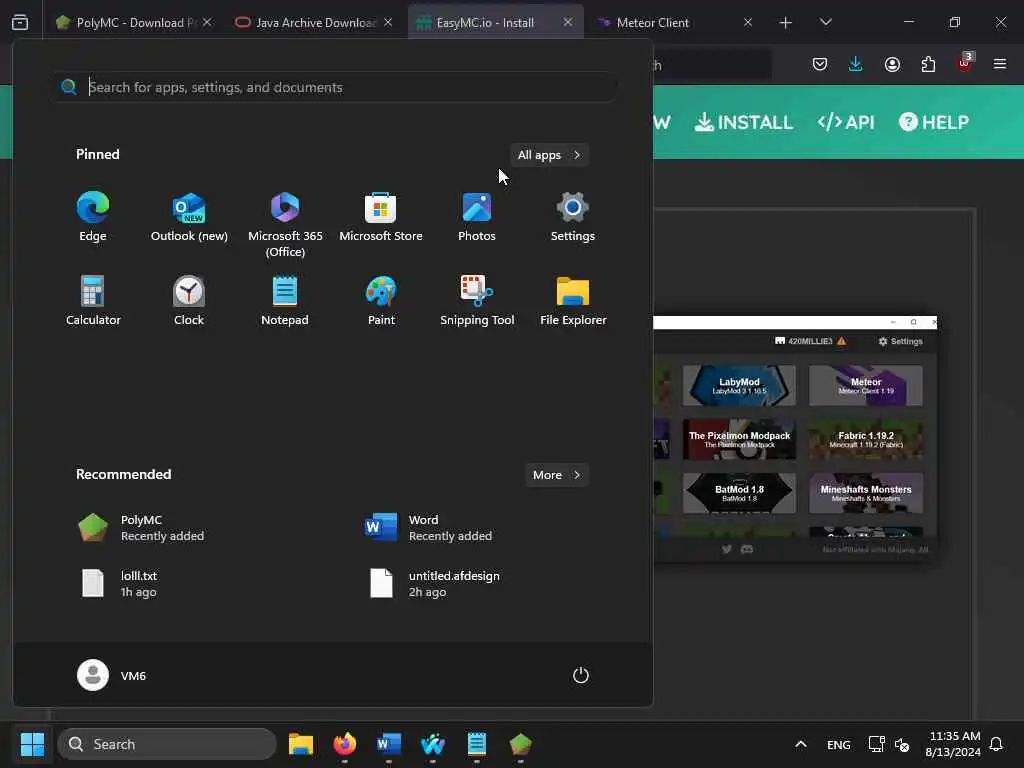
Task: Launch Photos from pinned apps
Action: click(x=477, y=217)
